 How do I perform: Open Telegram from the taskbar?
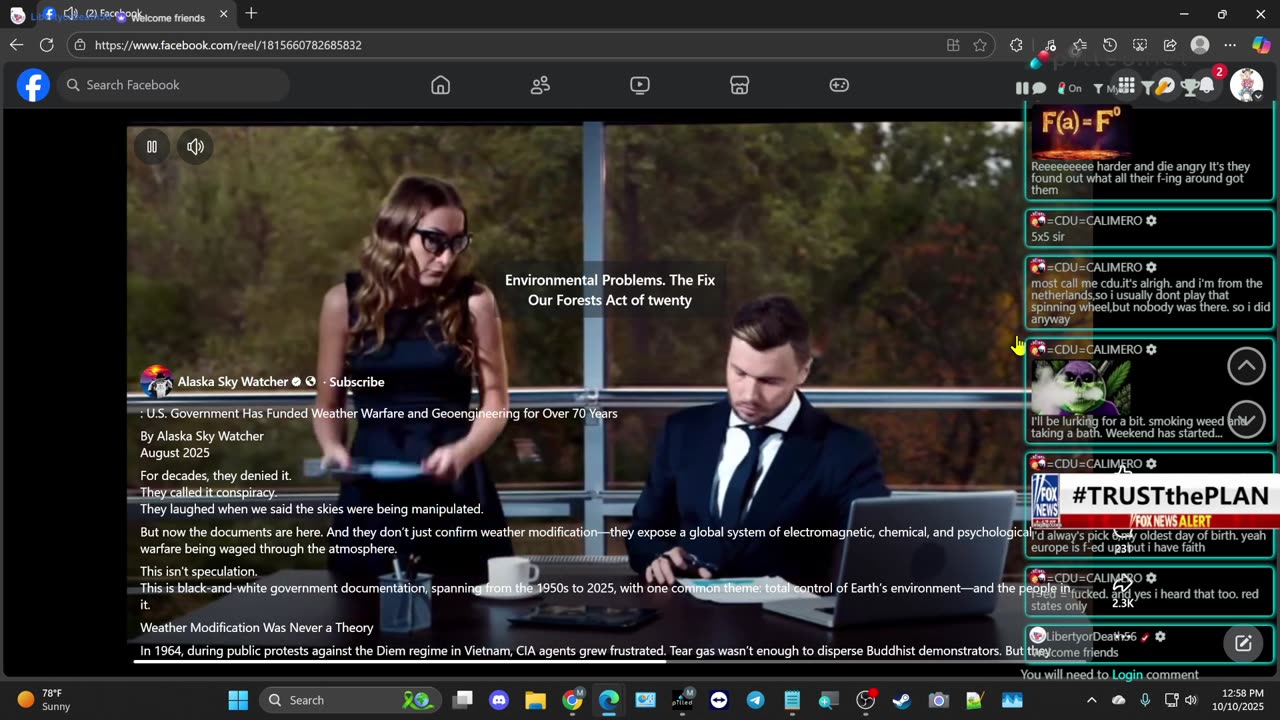point(755,700)
